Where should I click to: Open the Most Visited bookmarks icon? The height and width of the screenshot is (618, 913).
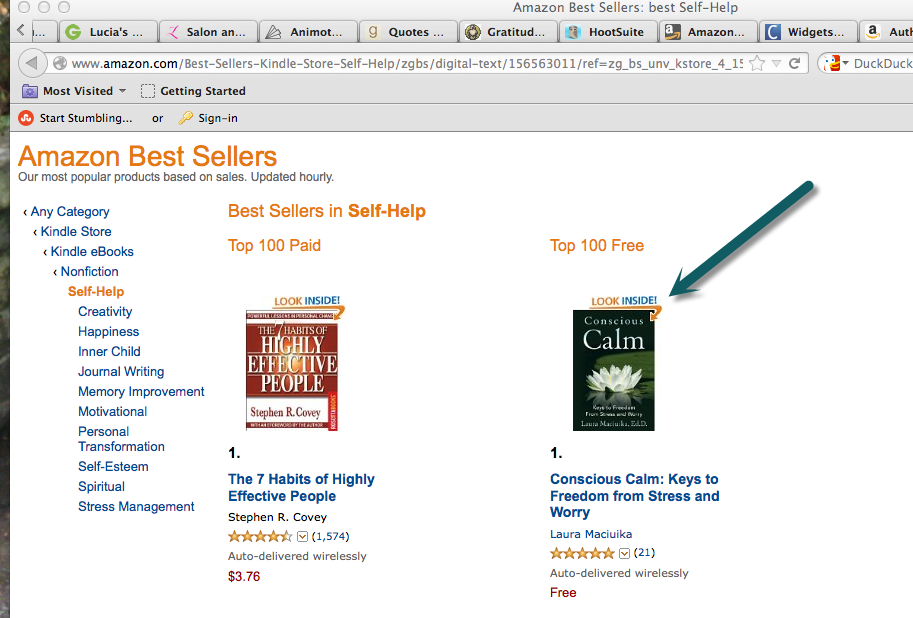click(x=30, y=91)
